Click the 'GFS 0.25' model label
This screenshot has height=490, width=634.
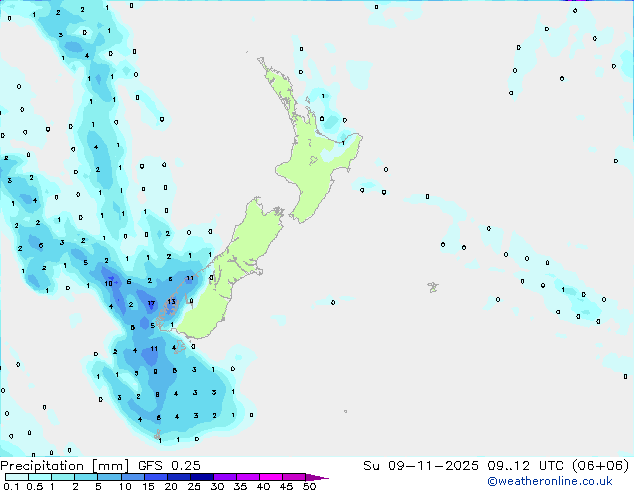[169, 466]
